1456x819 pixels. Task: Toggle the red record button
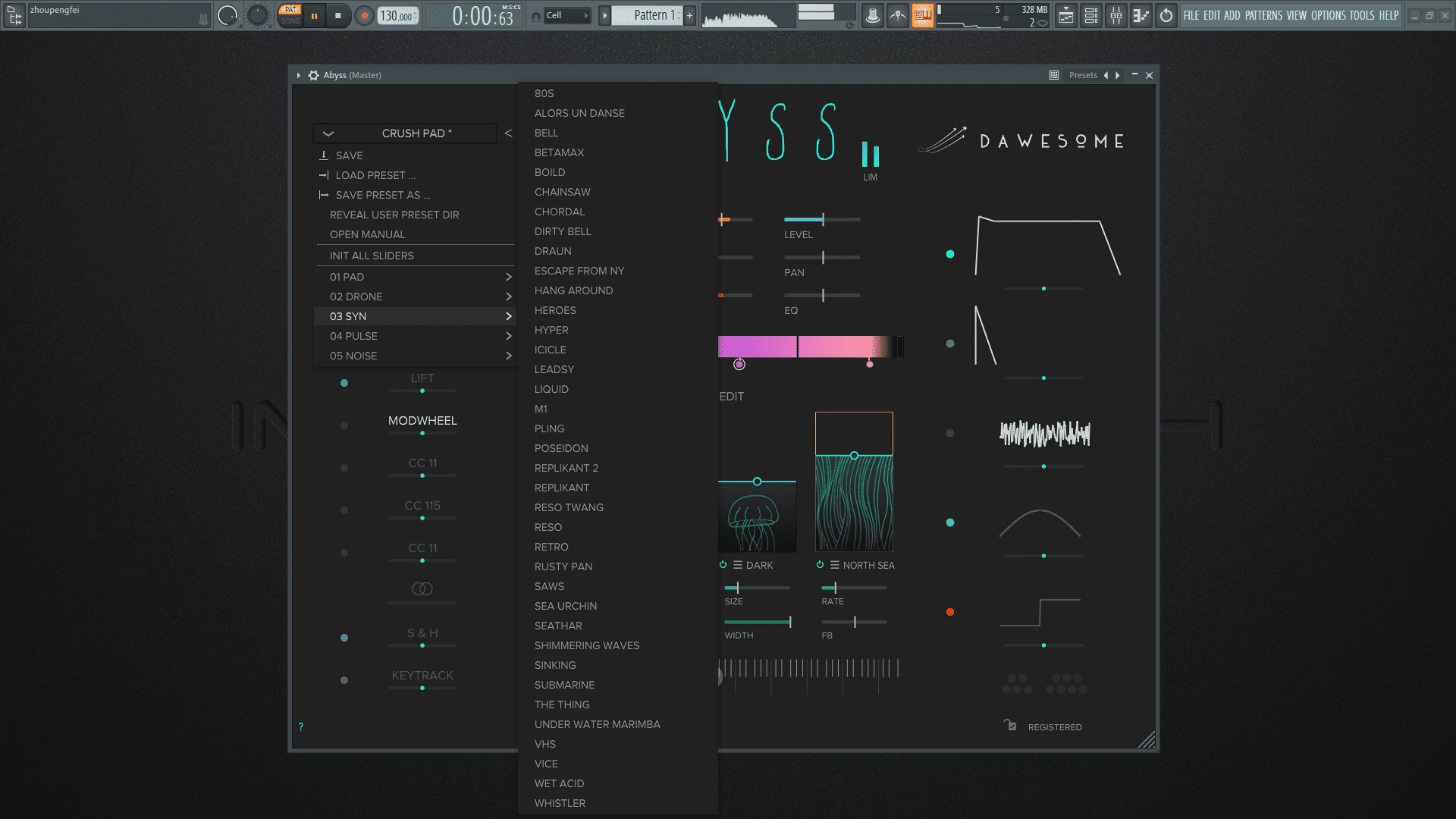point(365,15)
